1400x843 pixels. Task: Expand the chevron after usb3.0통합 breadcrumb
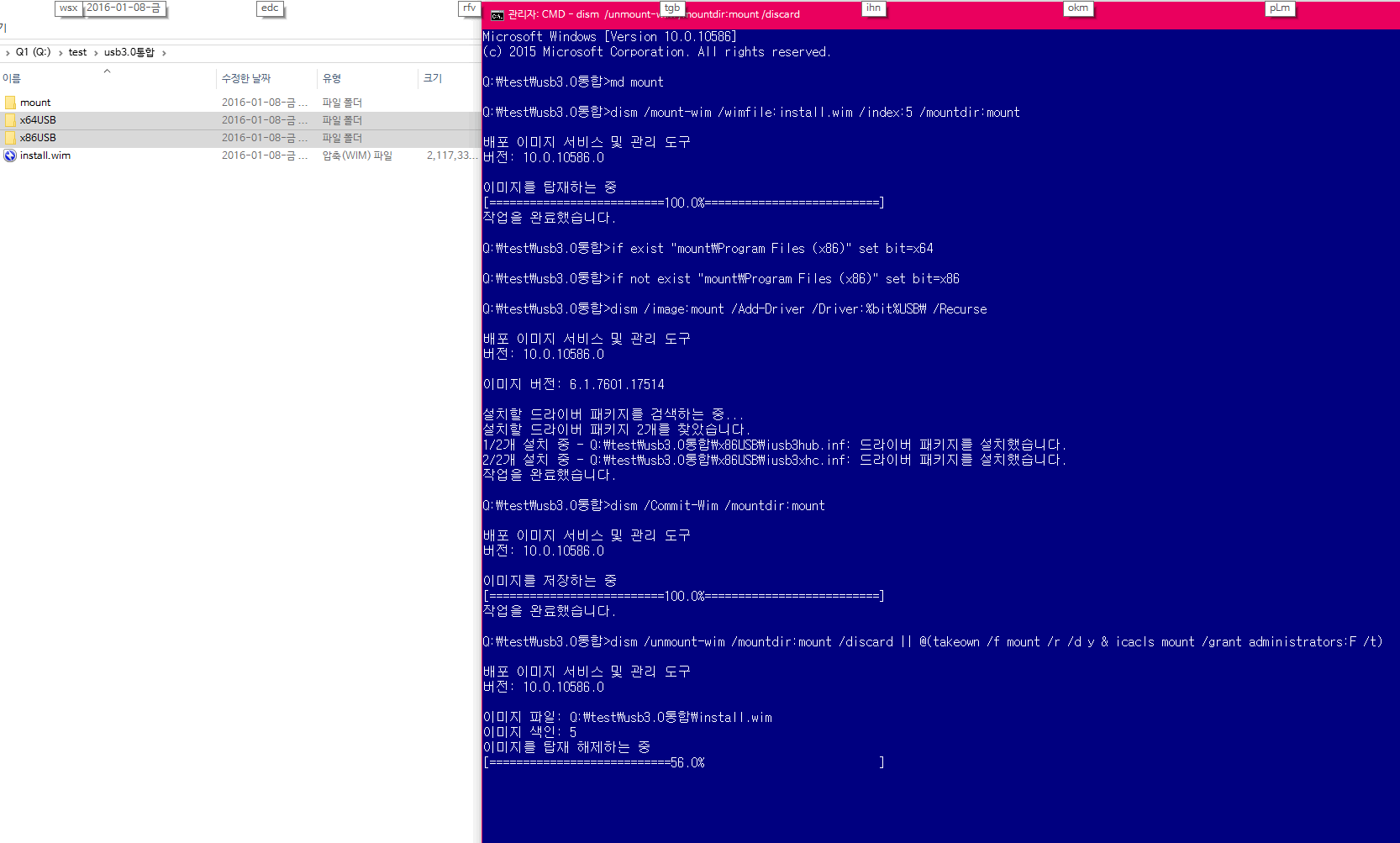(x=164, y=53)
